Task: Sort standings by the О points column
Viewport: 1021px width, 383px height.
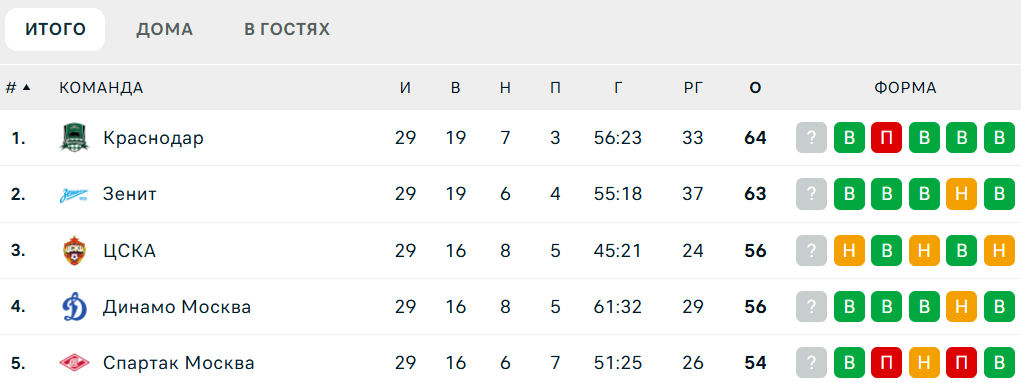Action: coord(755,88)
